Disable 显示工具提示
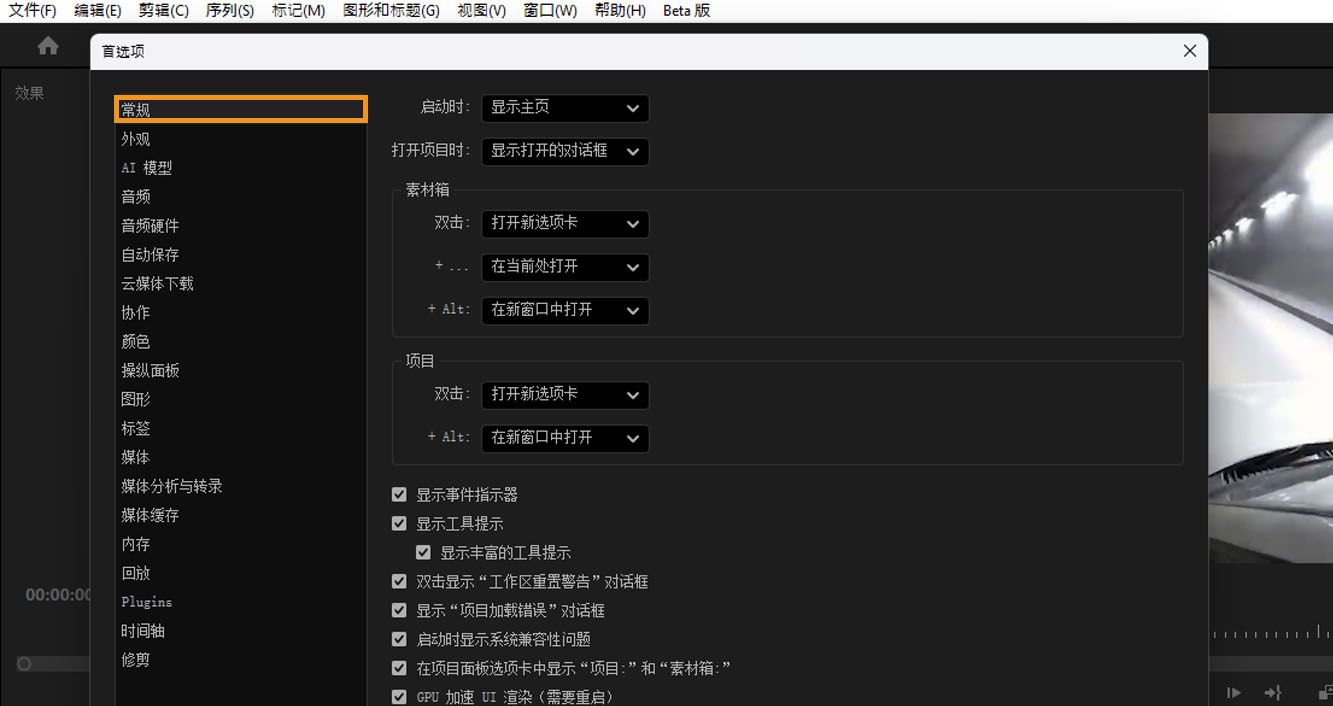This screenshot has height=706, width=1333. [x=399, y=523]
